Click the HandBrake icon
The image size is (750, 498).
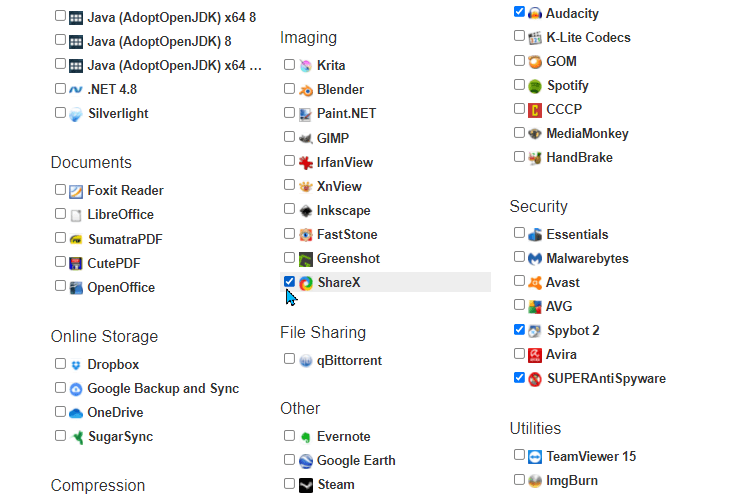click(x=535, y=158)
